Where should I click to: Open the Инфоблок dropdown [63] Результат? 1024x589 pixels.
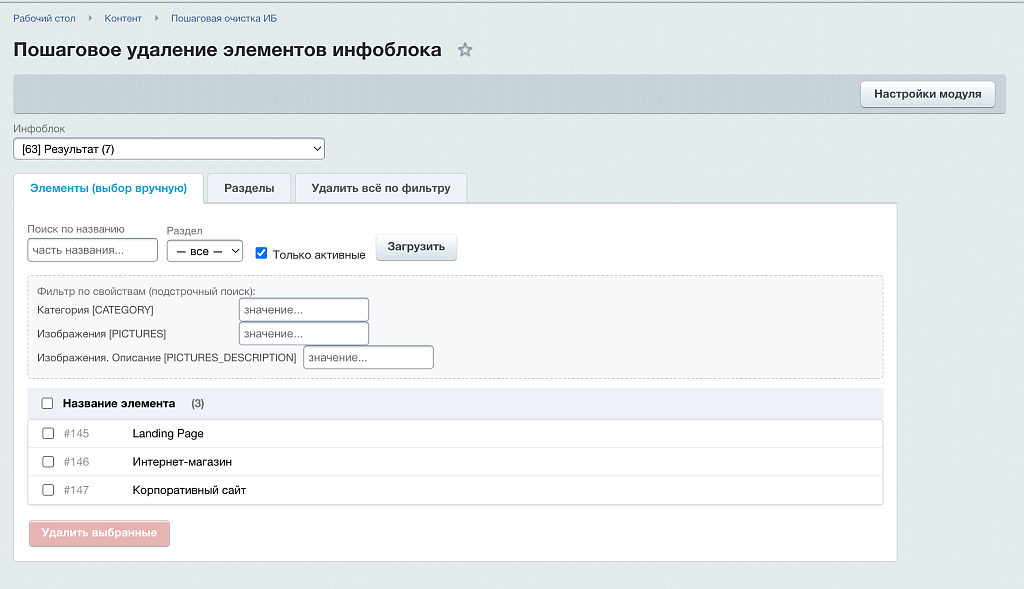click(x=168, y=149)
